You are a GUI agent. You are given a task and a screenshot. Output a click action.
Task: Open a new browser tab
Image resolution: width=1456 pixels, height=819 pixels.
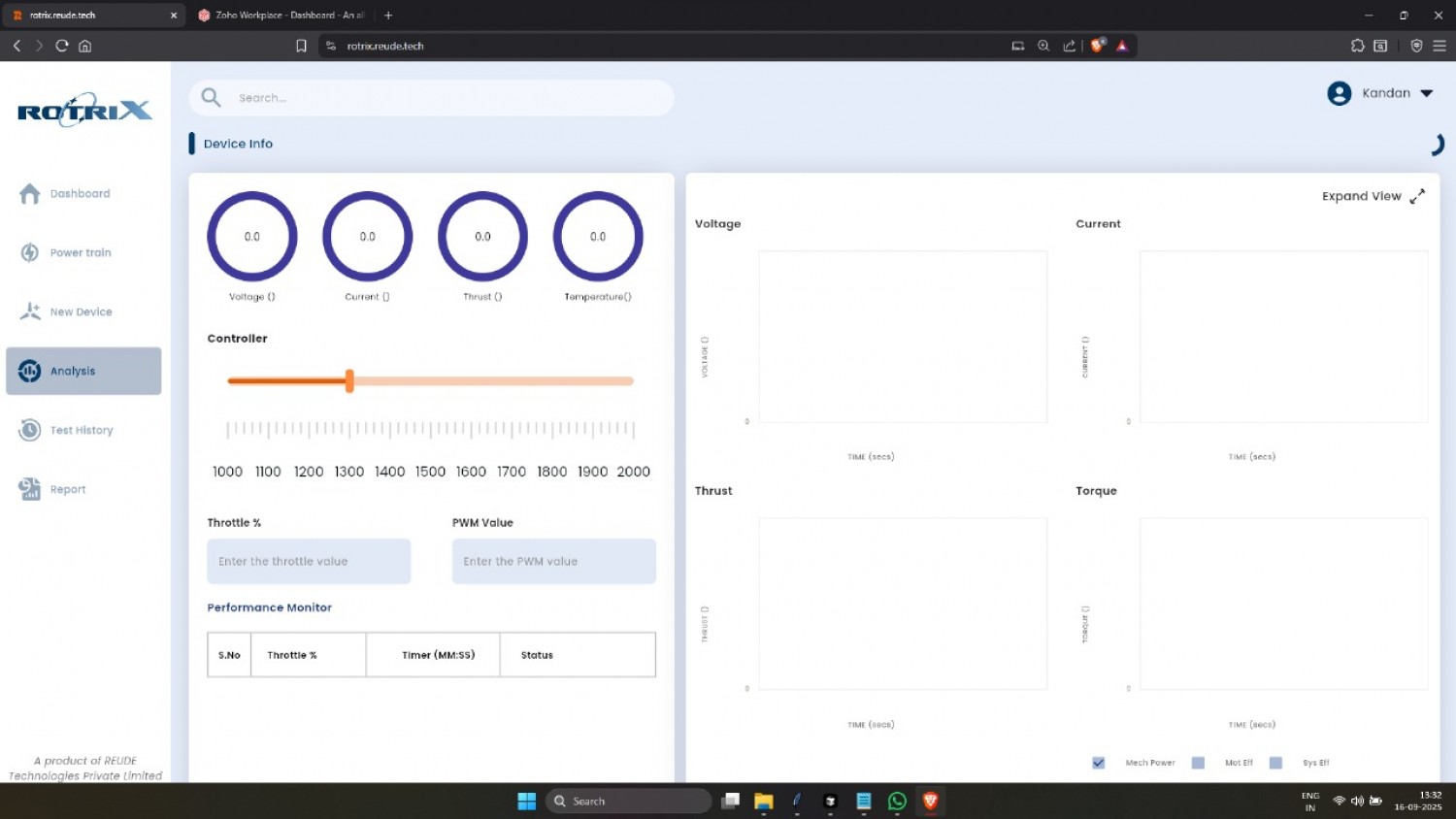tap(388, 16)
